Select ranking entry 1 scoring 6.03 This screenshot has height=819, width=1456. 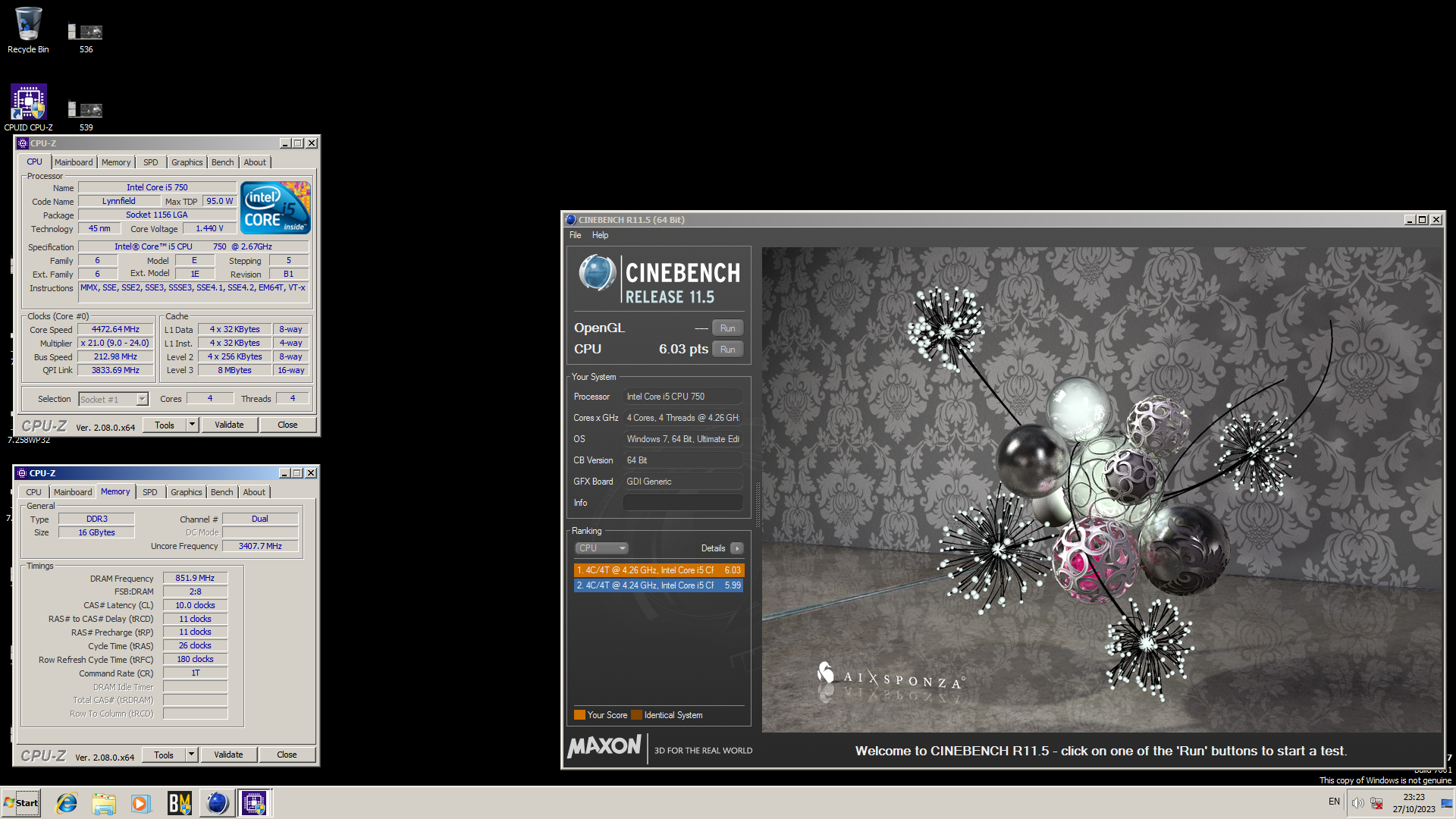(659, 570)
